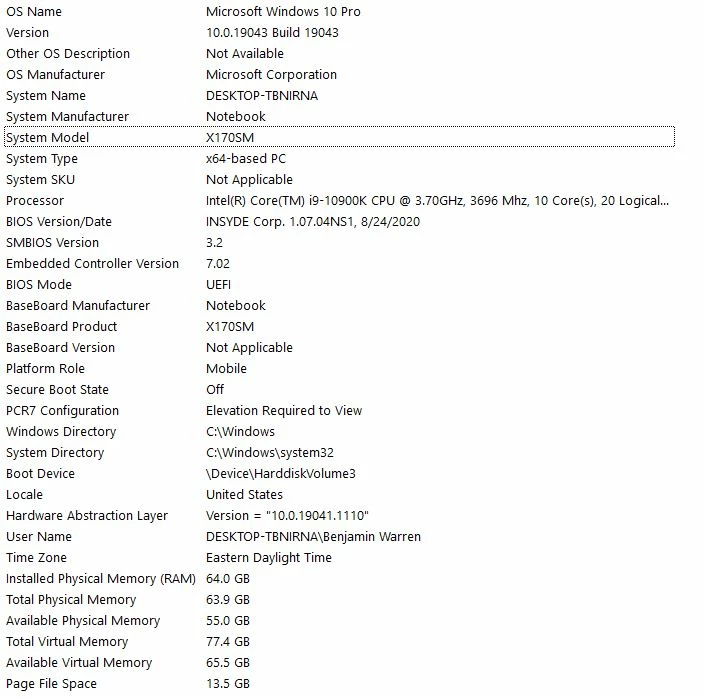Click the 13.5 GB page file value
Screen dimensions: 704x697
228,684
